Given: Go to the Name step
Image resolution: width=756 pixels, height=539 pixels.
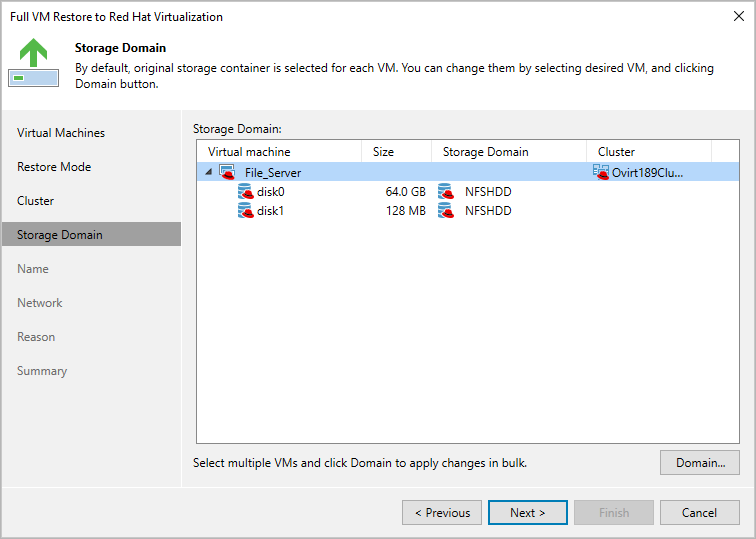Looking at the screenshot, I should pos(33,269).
